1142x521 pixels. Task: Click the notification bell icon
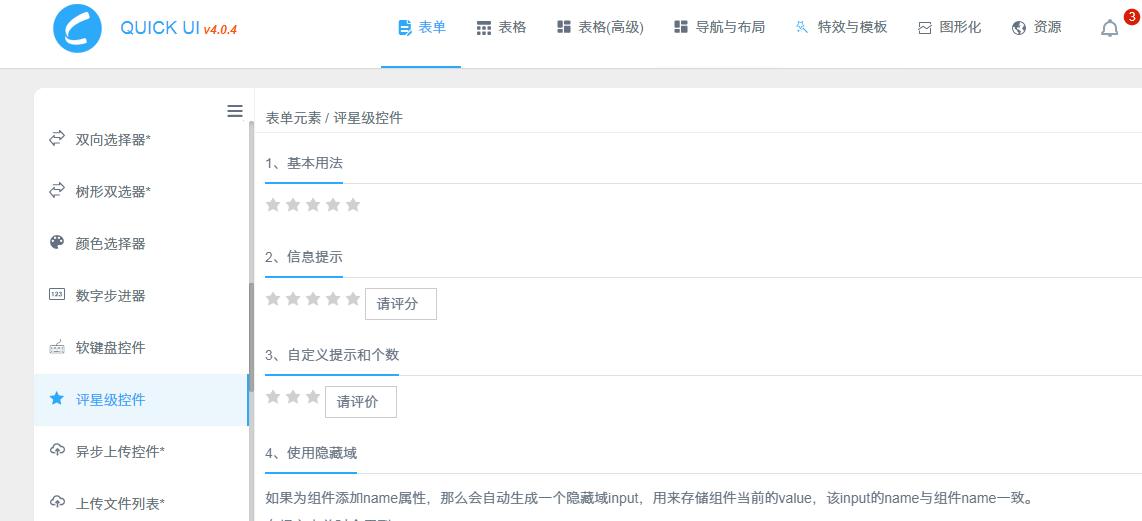1109,28
